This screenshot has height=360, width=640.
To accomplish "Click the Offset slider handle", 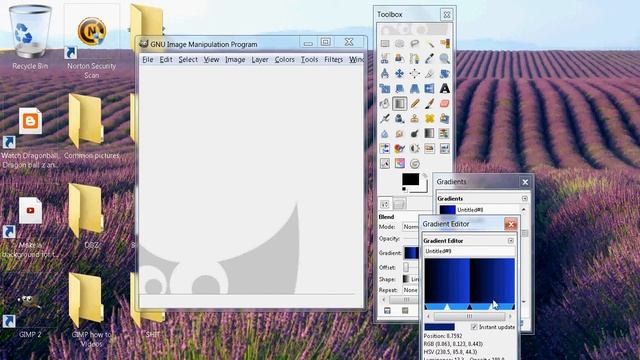I will pos(406,267).
